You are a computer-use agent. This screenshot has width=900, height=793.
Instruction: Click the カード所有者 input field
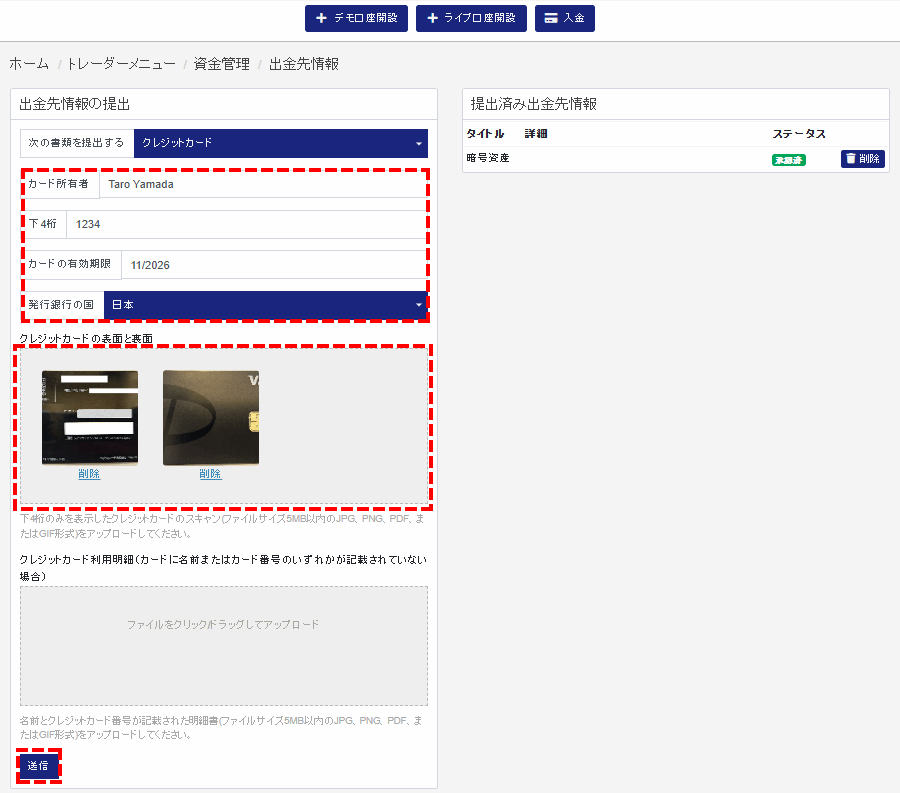click(x=262, y=184)
